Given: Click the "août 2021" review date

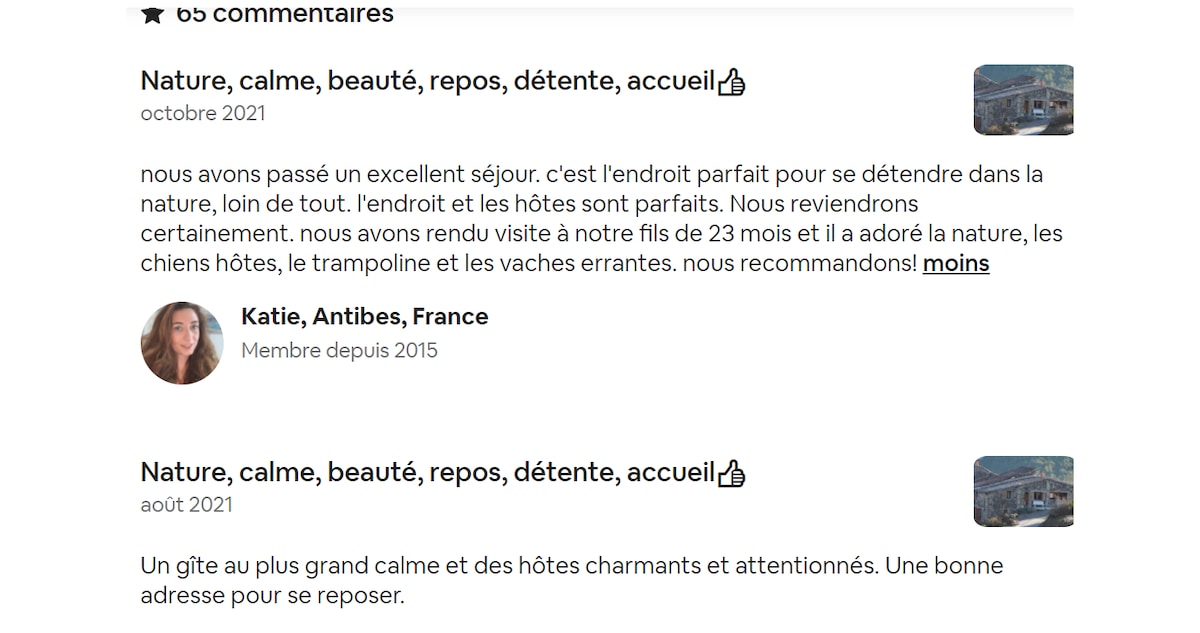Looking at the screenshot, I should click(x=187, y=504).
